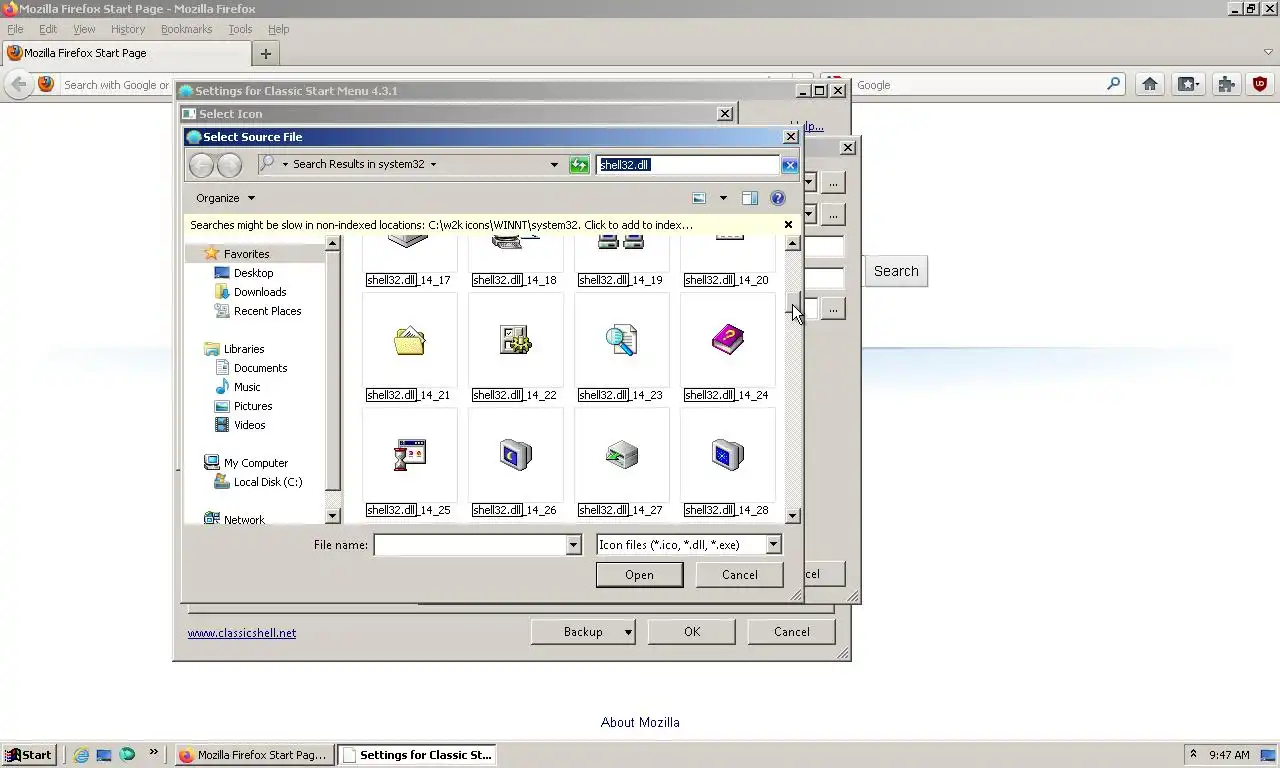Select the shell32.dll_14_25 hourglass window icon
Image resolution: width=1280 pixels, height=768 pixels.
click(x=410, y=455)
